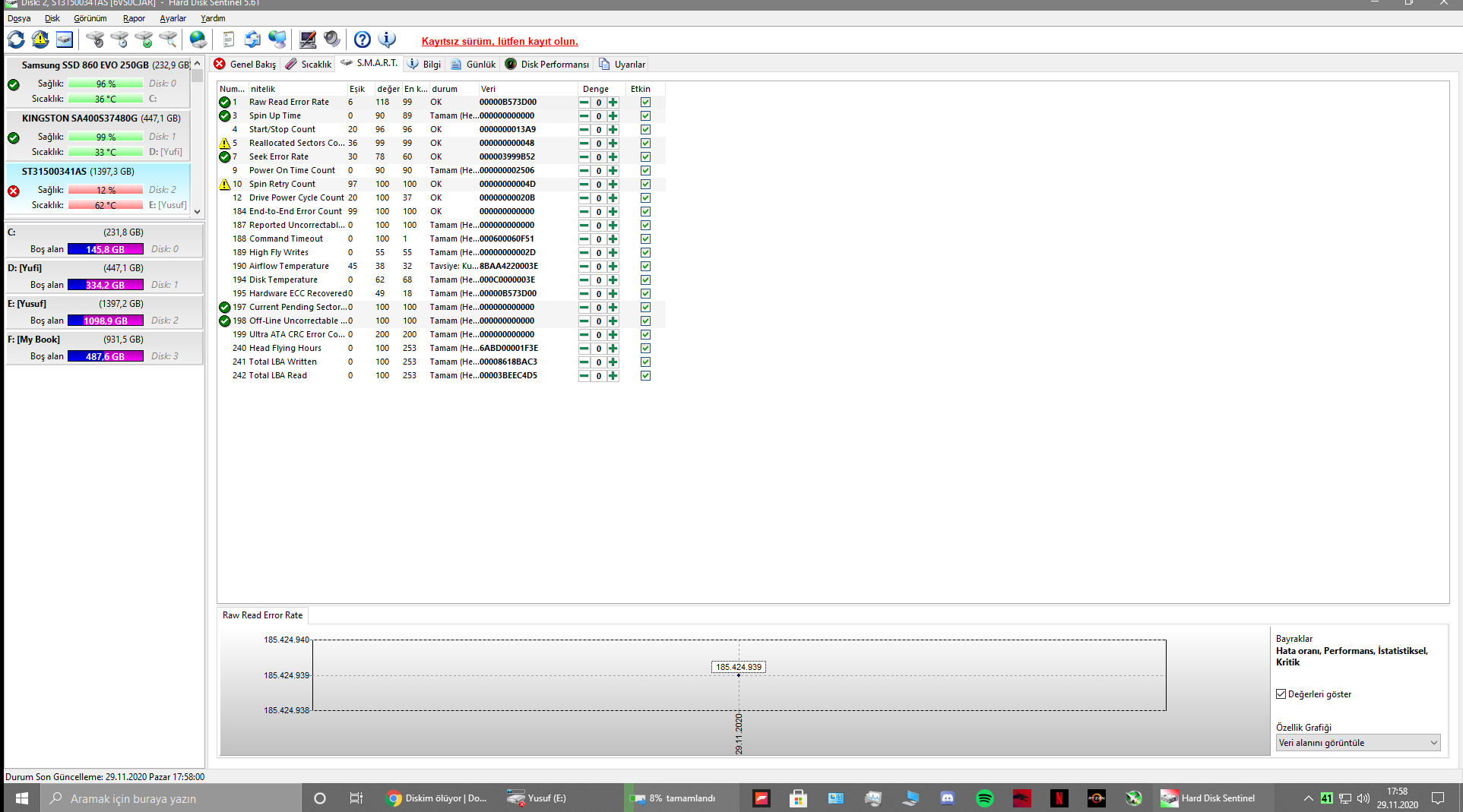Open the Özellik Grafiği dropdown
Viewport: 1463px width, 812px height.
[x=1358, y=743]
